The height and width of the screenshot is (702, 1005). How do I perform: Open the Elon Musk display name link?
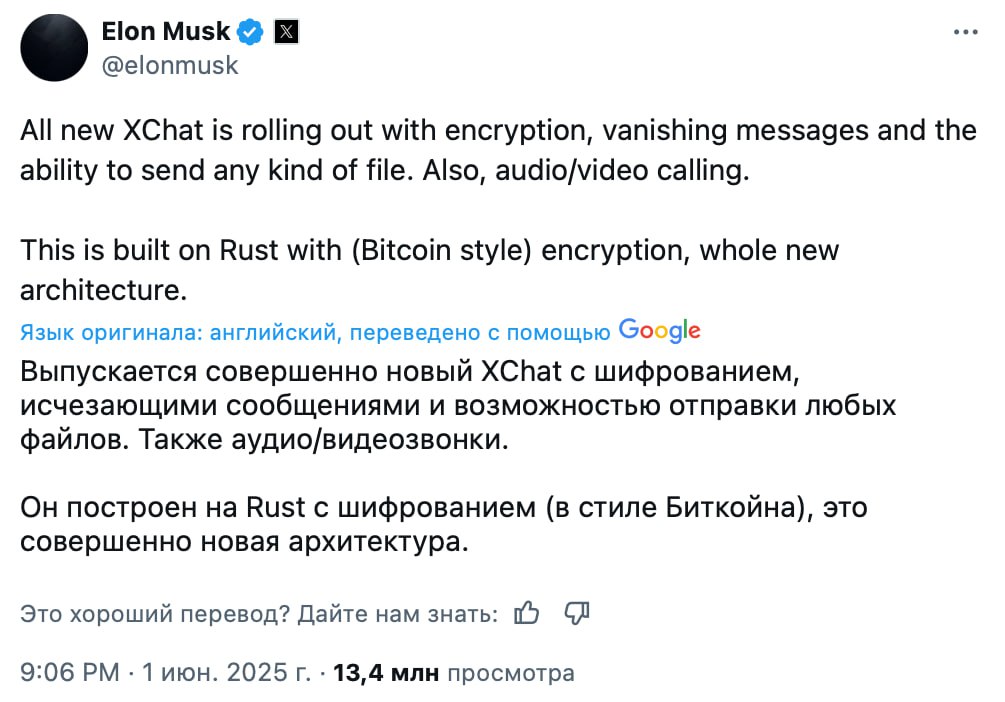pos(167,32)
